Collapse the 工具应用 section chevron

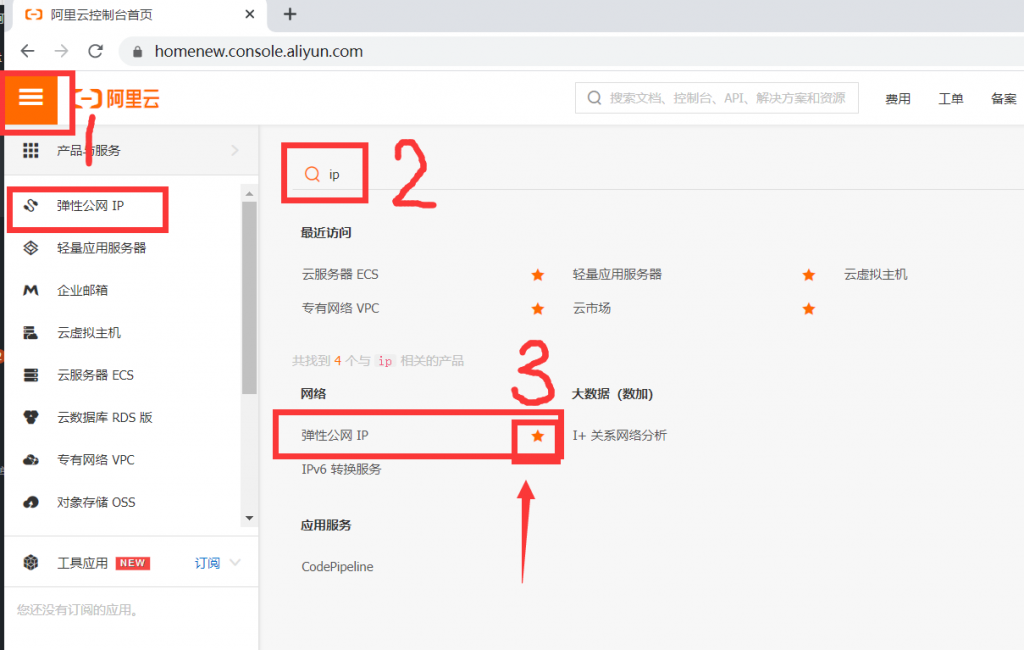(x=236, y=563)
